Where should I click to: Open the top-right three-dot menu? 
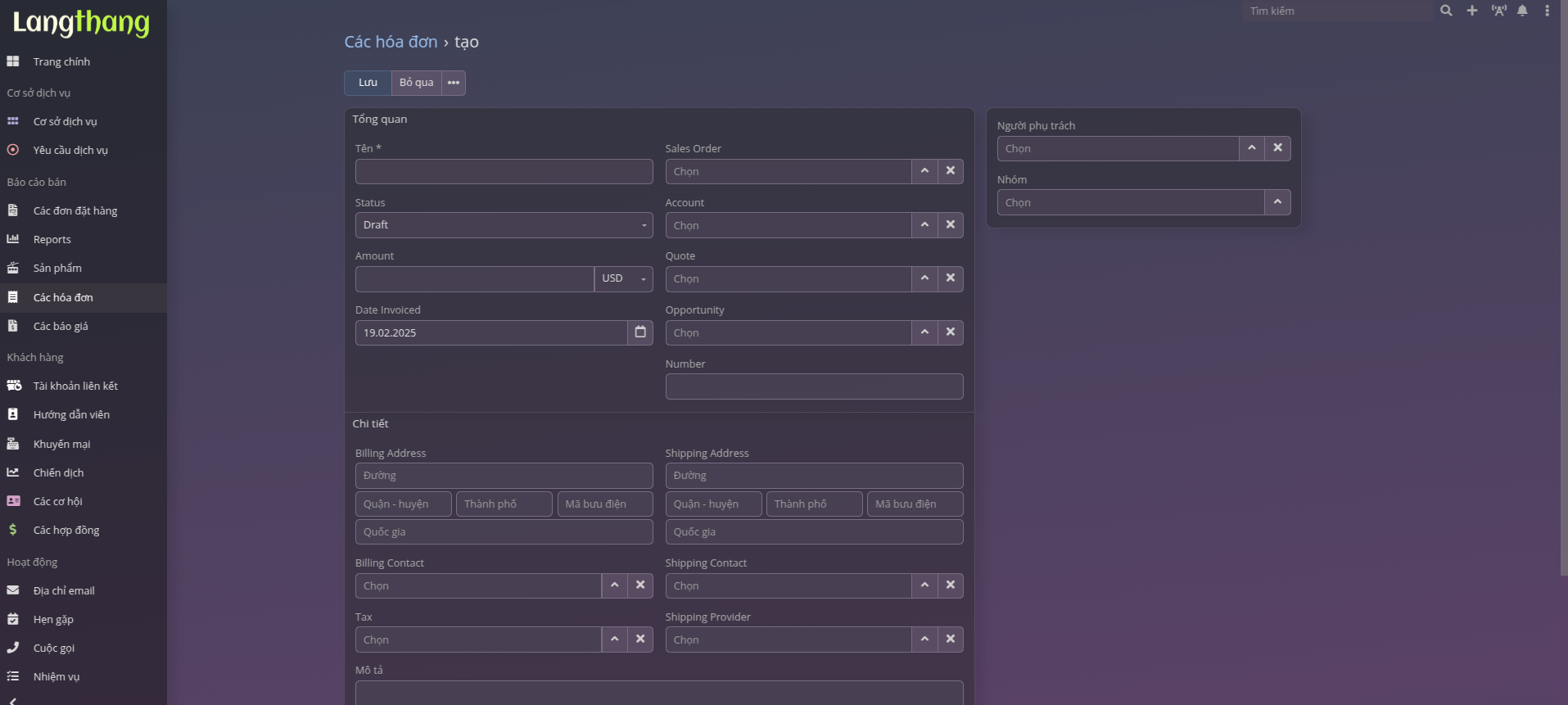pyautogui.click(x=1547, y=11)
